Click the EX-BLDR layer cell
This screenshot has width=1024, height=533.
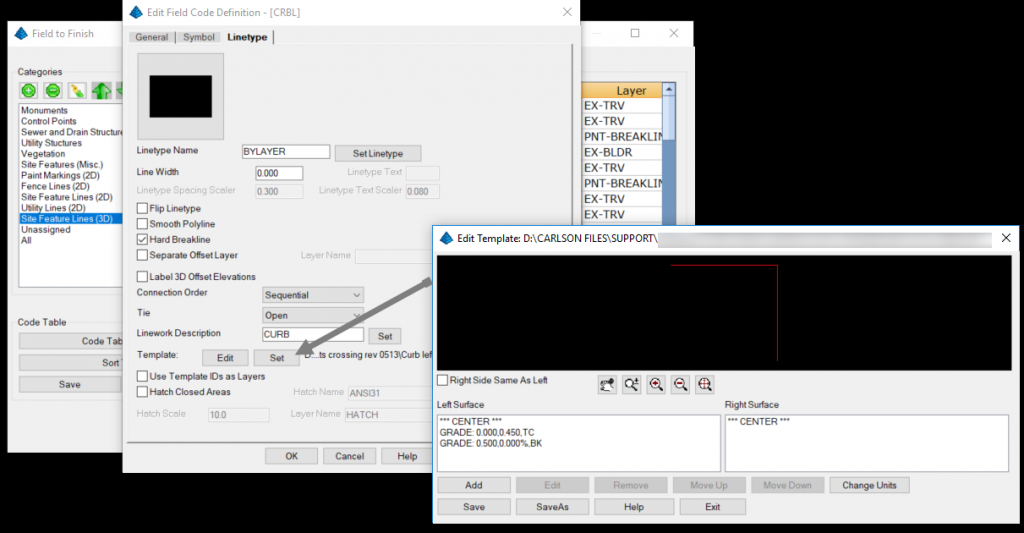622,152
